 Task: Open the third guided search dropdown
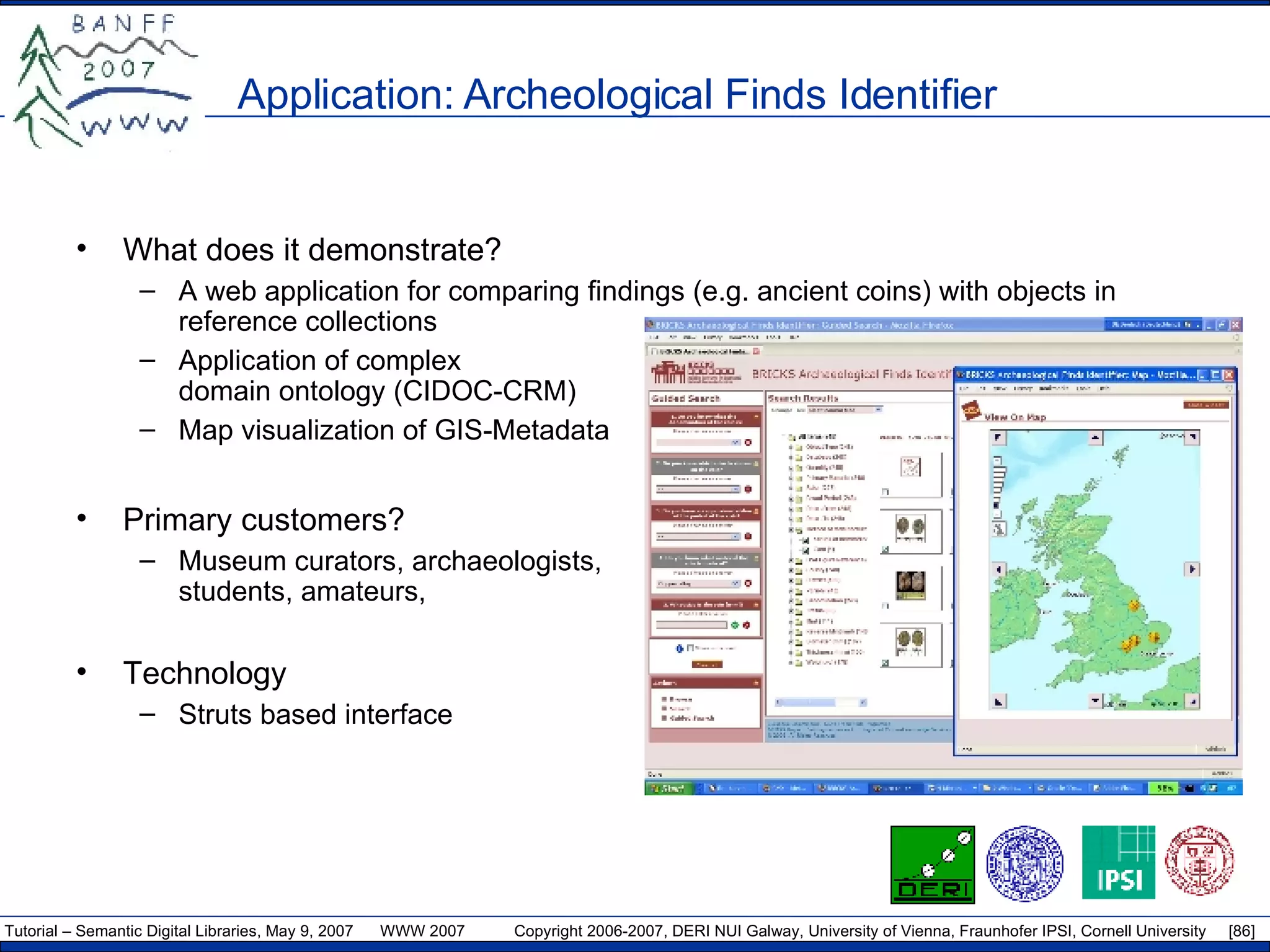pyautogui.click(x=698, y=536)
